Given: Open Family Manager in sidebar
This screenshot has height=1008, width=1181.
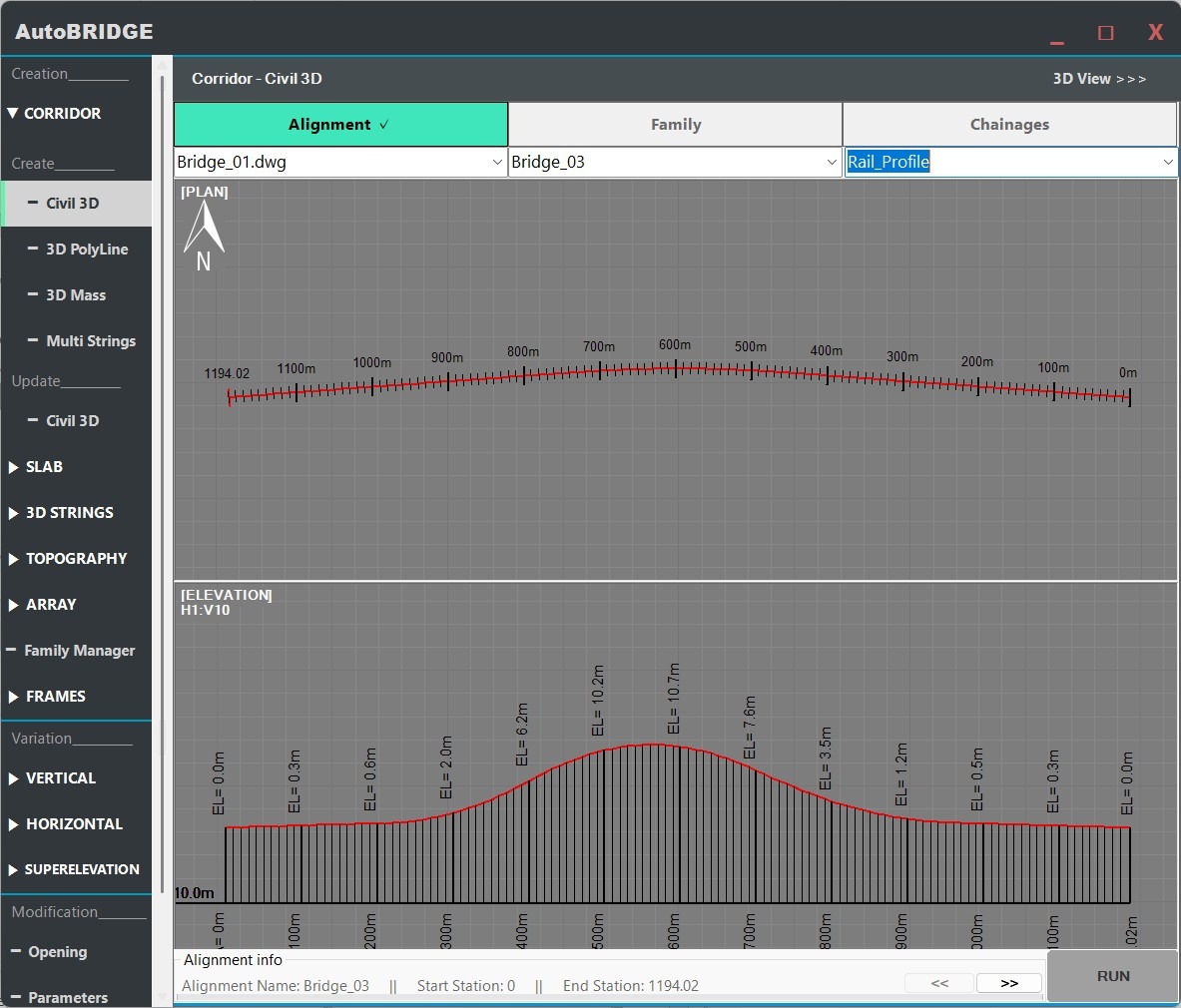Looking at the screenshot, I should tap(79, 651).
